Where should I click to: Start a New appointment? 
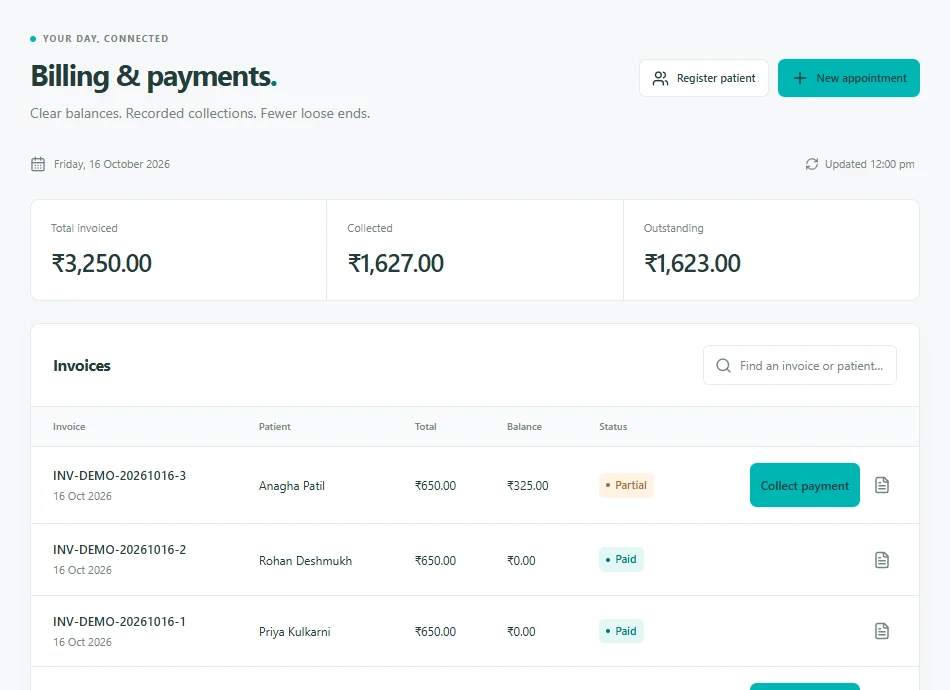coord(849,78)
